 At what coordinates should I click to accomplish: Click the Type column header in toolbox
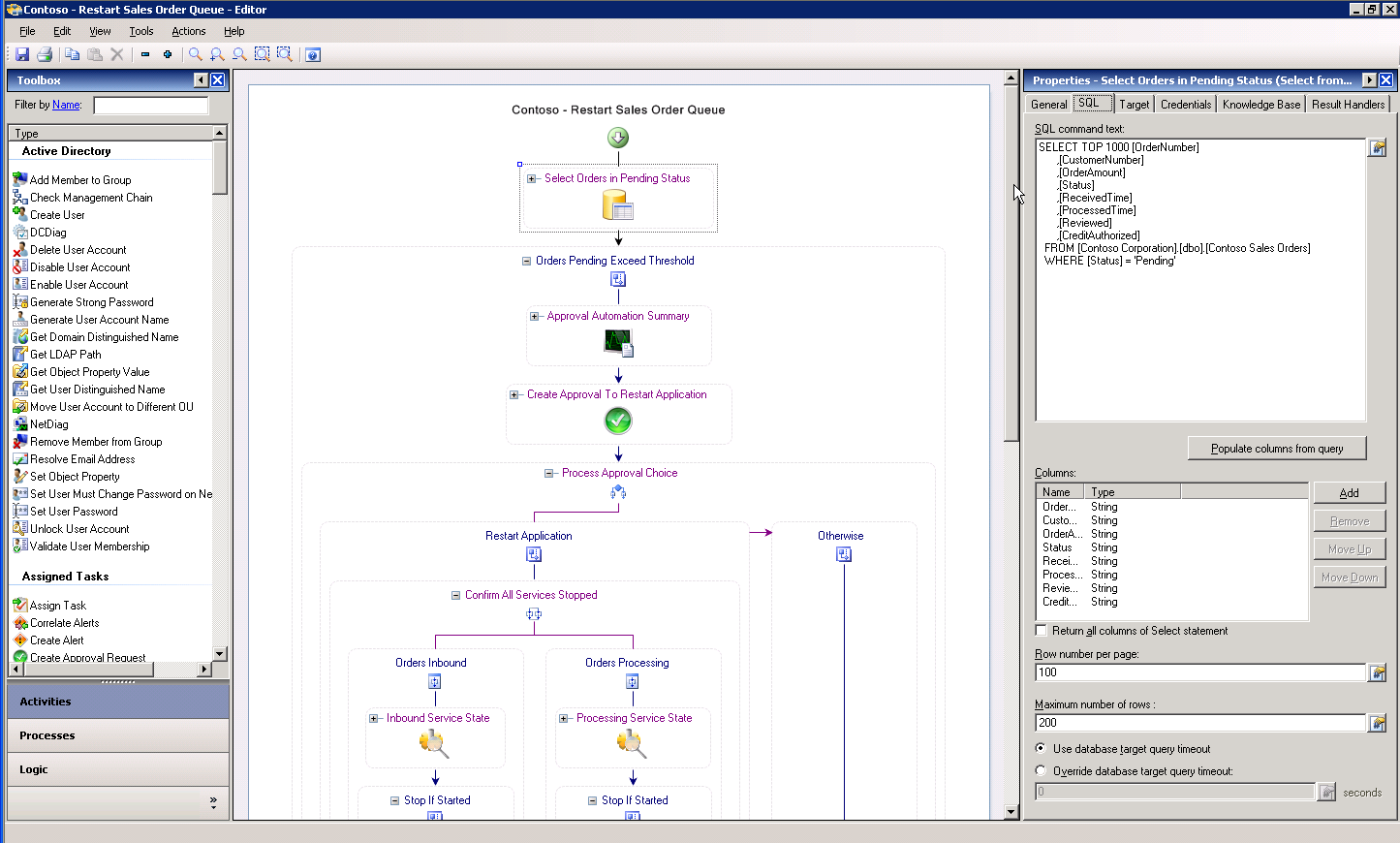coord(110,133)
